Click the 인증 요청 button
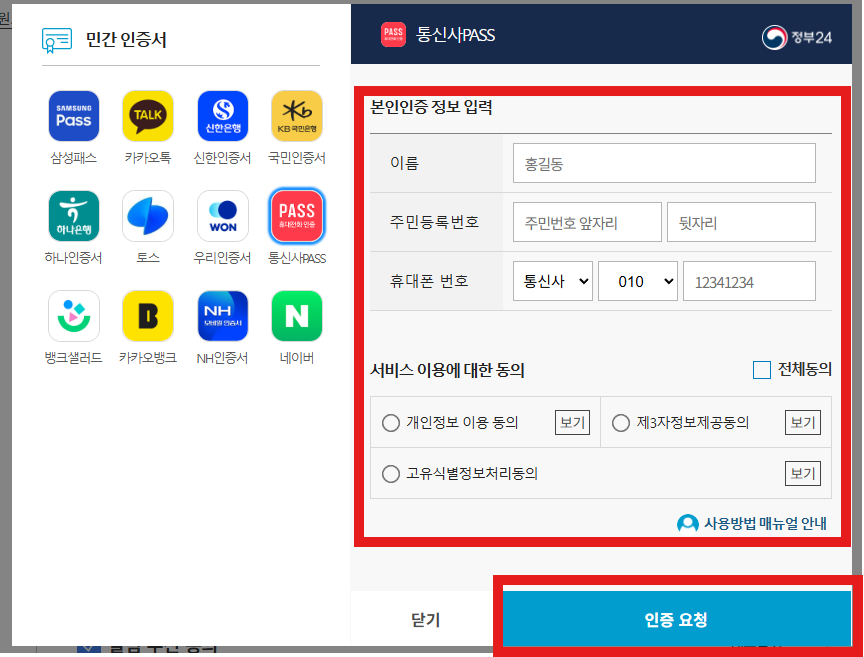 click(x=676, y=620)
